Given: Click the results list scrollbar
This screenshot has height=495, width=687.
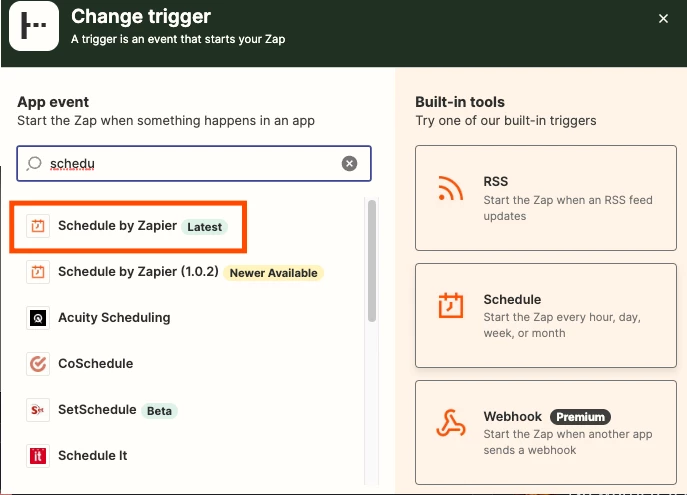Looking at the screenshot, I should click(x=372, y=261).
